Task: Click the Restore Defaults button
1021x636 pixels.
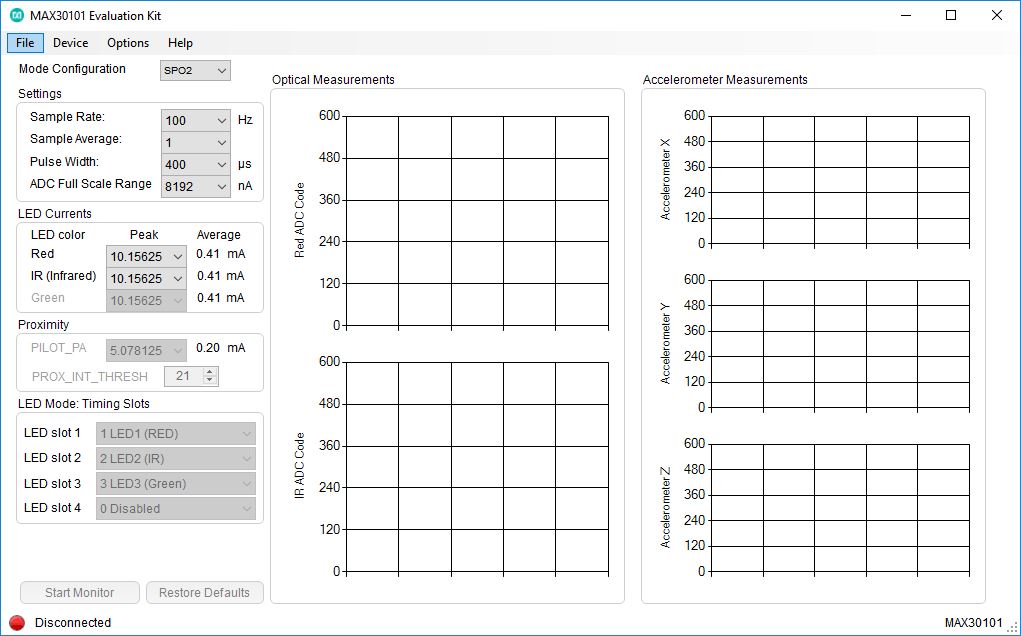Action: pos(204,592)
